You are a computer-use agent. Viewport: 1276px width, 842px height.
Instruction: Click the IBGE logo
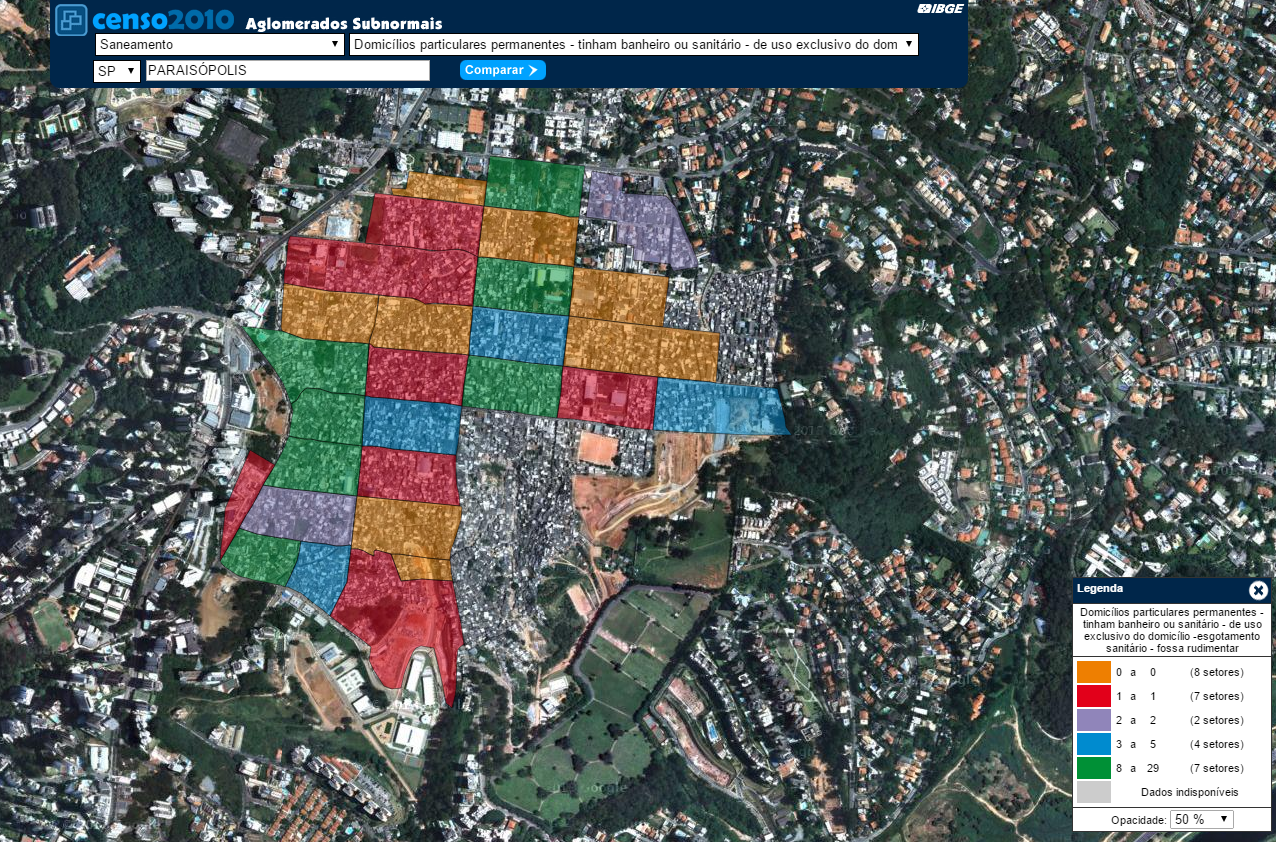coord(941,9)
